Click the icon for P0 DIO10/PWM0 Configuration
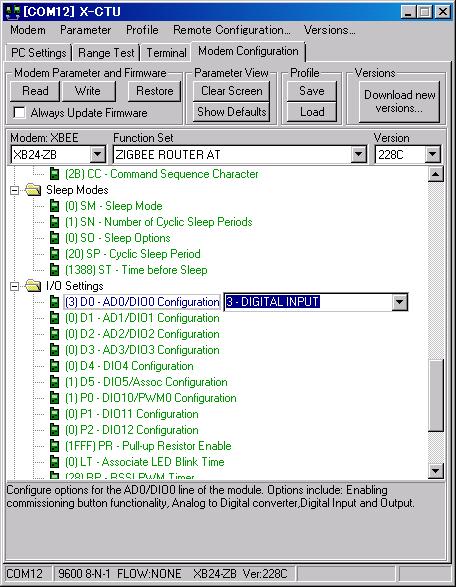Viewport: 456px width, 587px height. tap(55, 398)
